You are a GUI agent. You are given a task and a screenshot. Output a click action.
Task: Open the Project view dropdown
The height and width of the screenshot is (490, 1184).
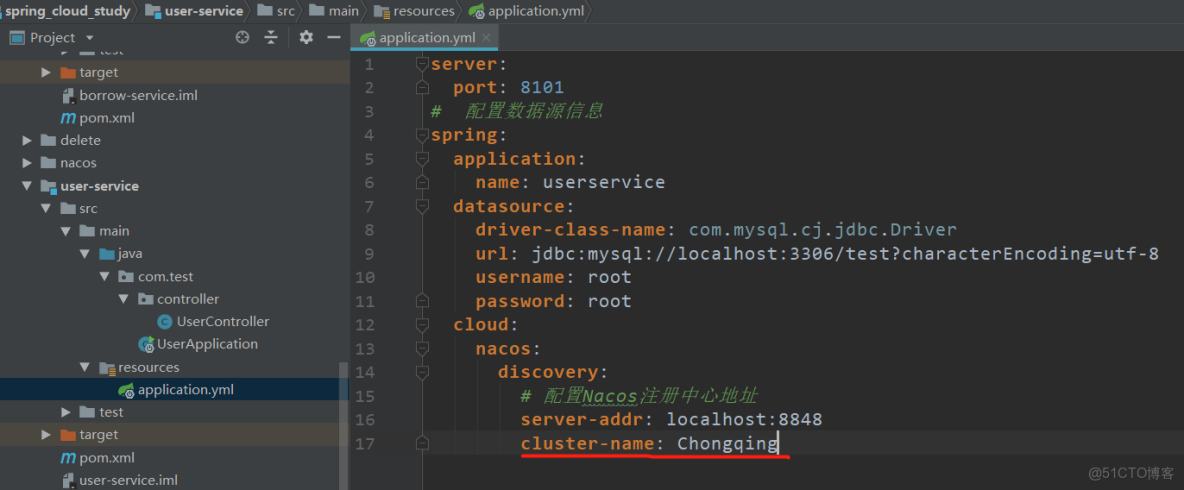coord(90,38)
